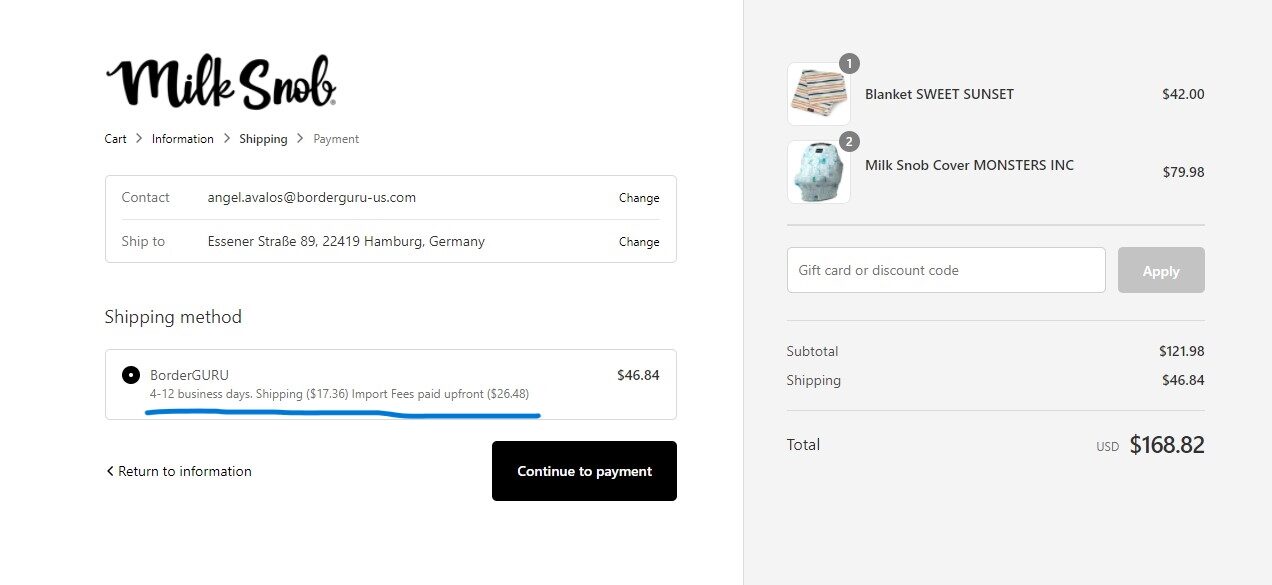Click the chevron after Cart breadcrumb
Screen dimensions: 1272x585
139,139
